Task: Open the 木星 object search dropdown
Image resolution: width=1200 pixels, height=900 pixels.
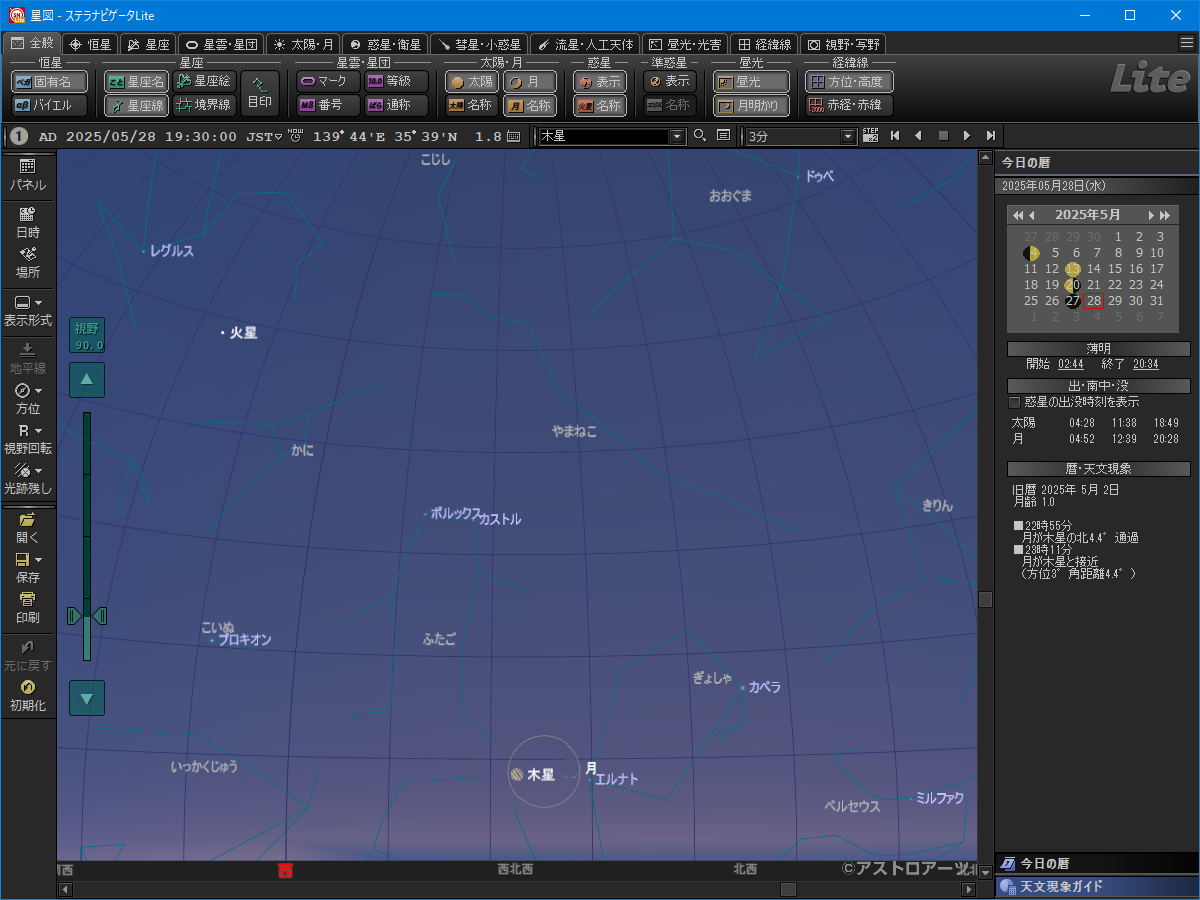Action: 677,136
